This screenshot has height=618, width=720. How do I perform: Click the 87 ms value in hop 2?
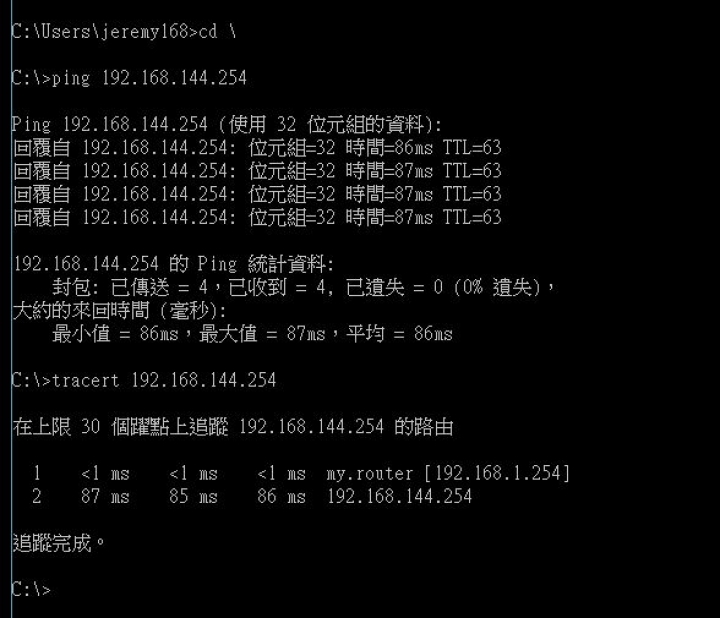click(105, 496)
